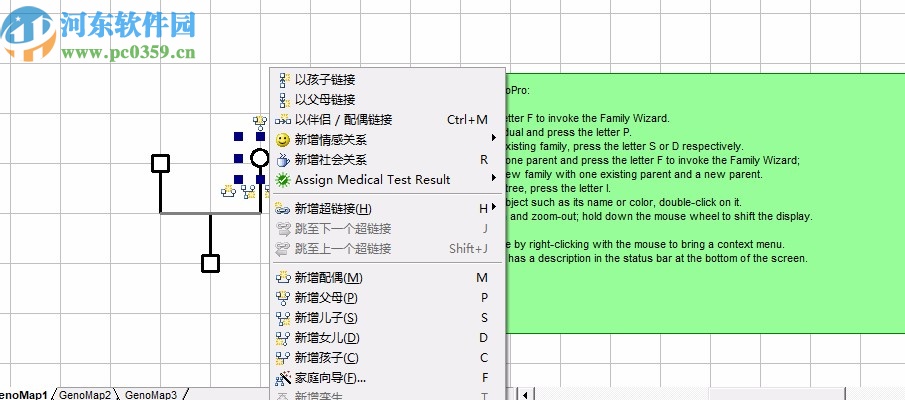The image size is (905, 400).
Task: Expand the 新增情感关系 submenu arrow
Action: [x=494, y=138]
